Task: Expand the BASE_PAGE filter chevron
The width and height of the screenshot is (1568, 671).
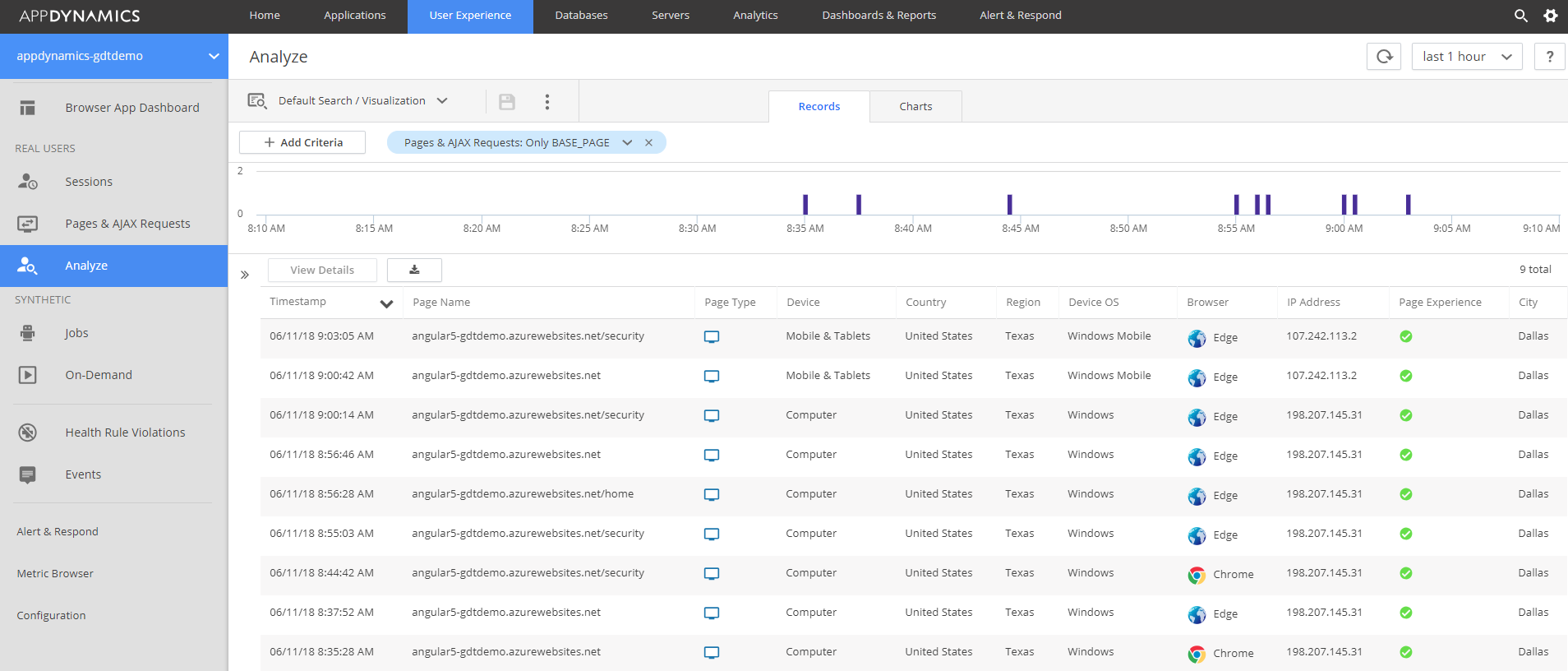Action: [x=627, y=142]
